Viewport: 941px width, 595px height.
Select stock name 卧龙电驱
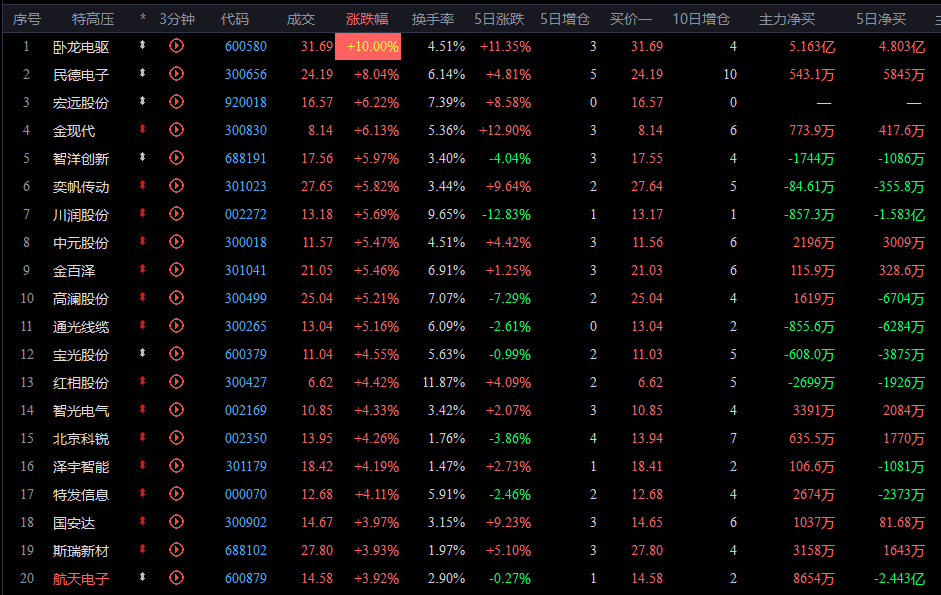[81, 47]
